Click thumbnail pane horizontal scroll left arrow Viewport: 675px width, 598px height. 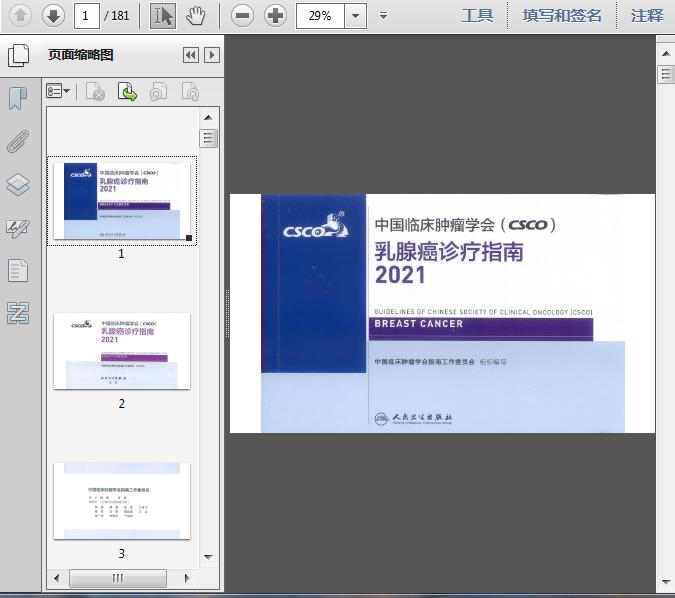click(56, 578)
